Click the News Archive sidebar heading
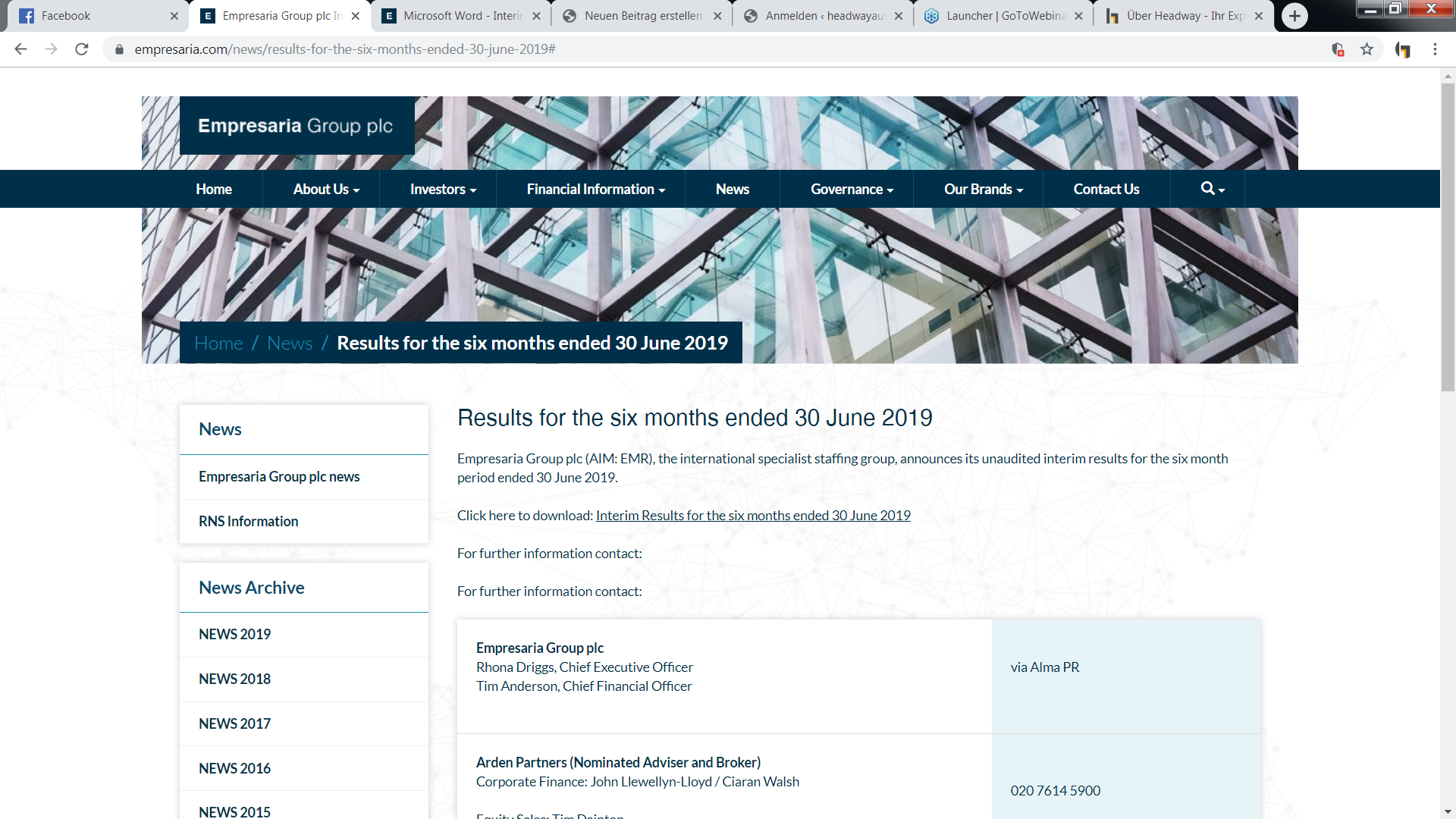 point(252,588)
